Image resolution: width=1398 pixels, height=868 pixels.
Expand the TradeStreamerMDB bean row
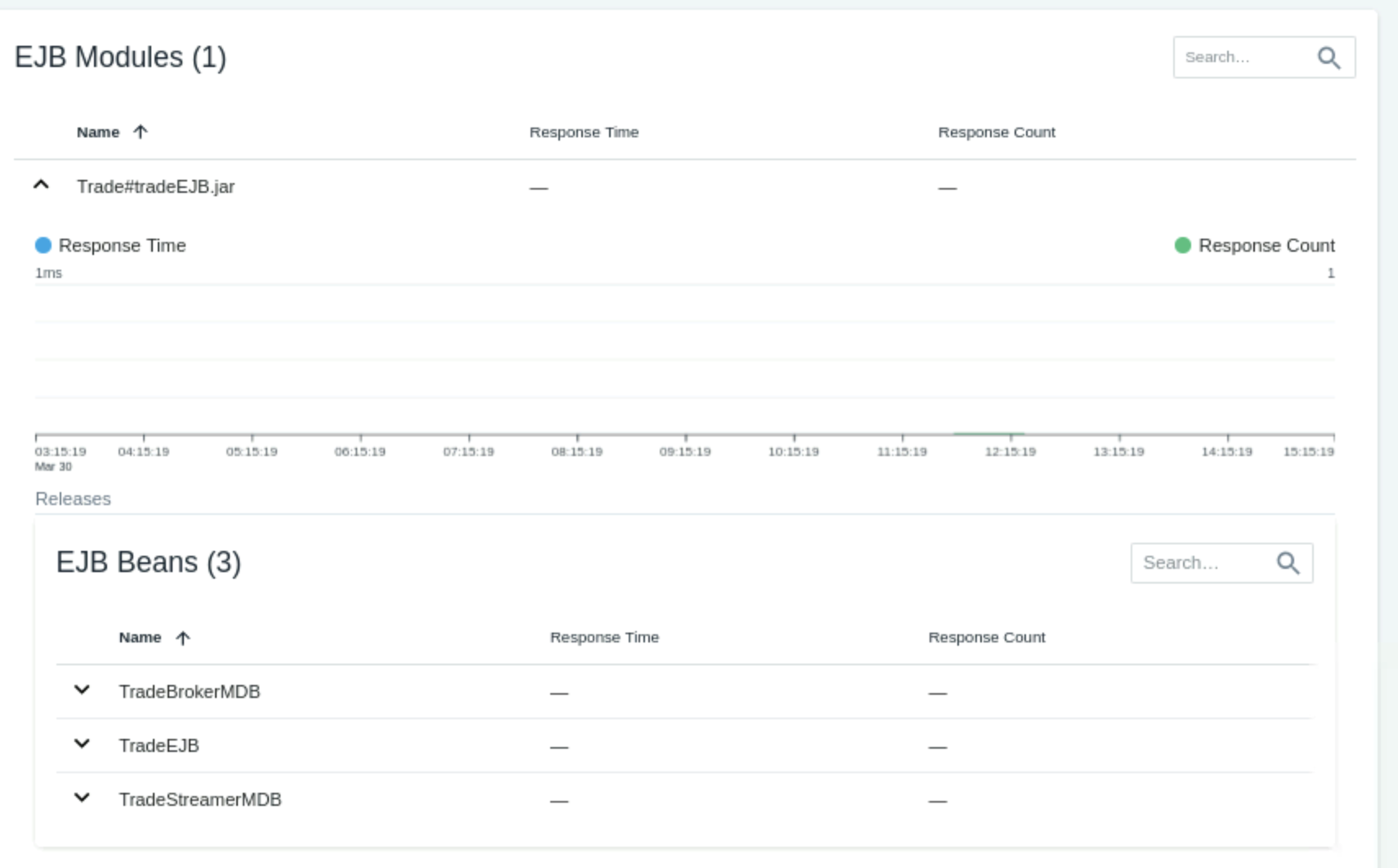tap(82, 799)
